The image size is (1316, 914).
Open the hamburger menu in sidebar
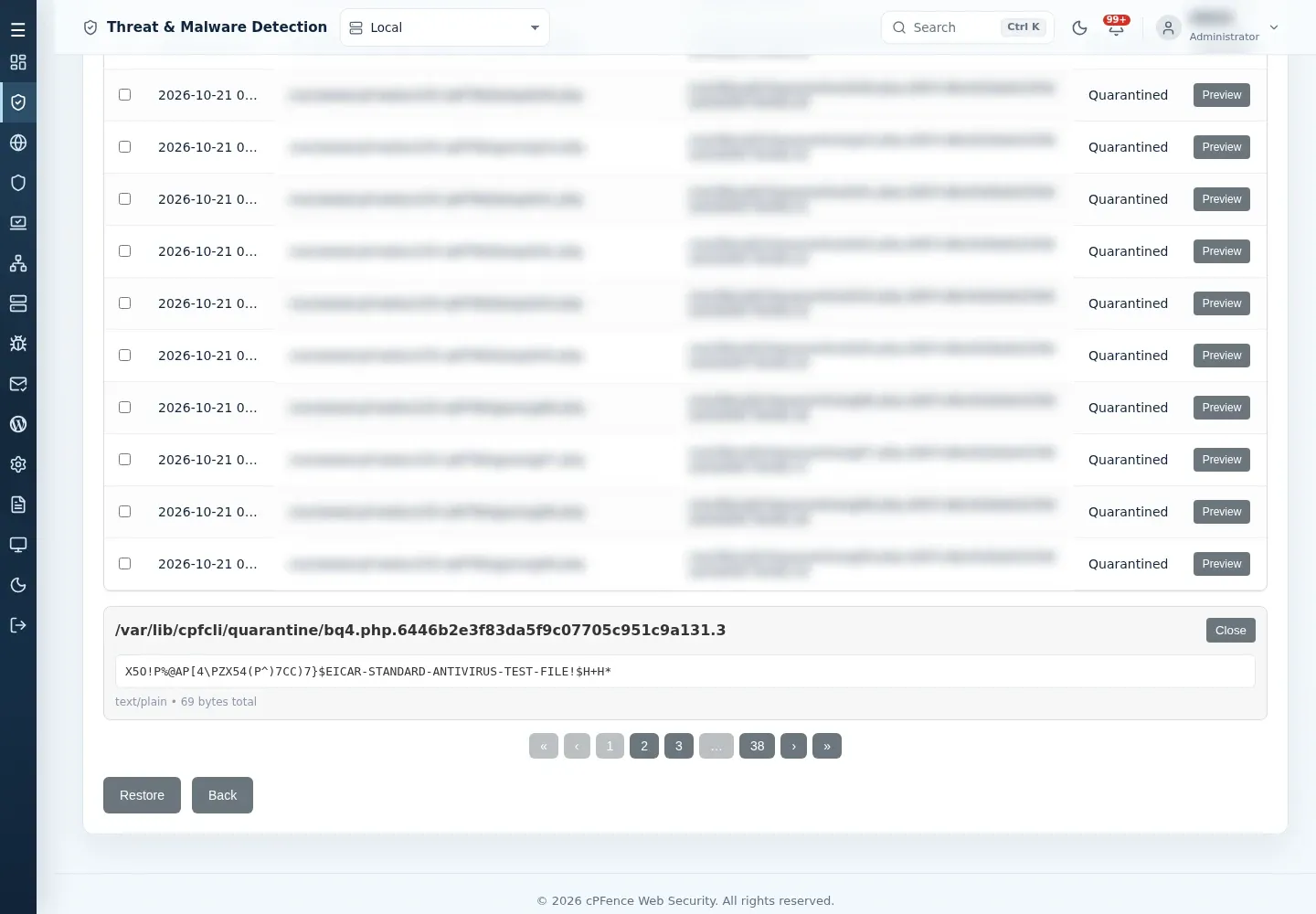pyautogui.click(x=17, y=30)
